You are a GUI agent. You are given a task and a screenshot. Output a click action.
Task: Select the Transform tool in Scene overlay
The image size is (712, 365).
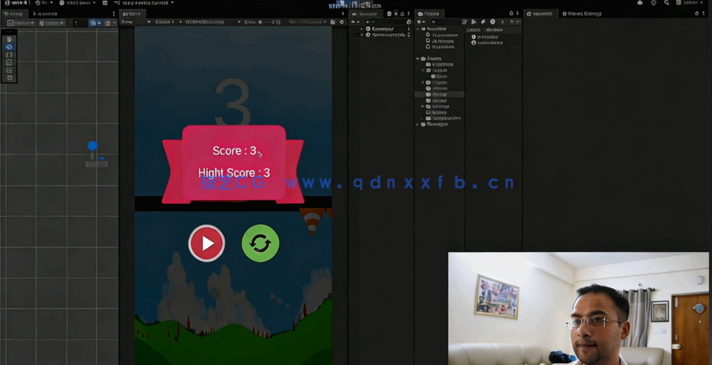point(10,78)
